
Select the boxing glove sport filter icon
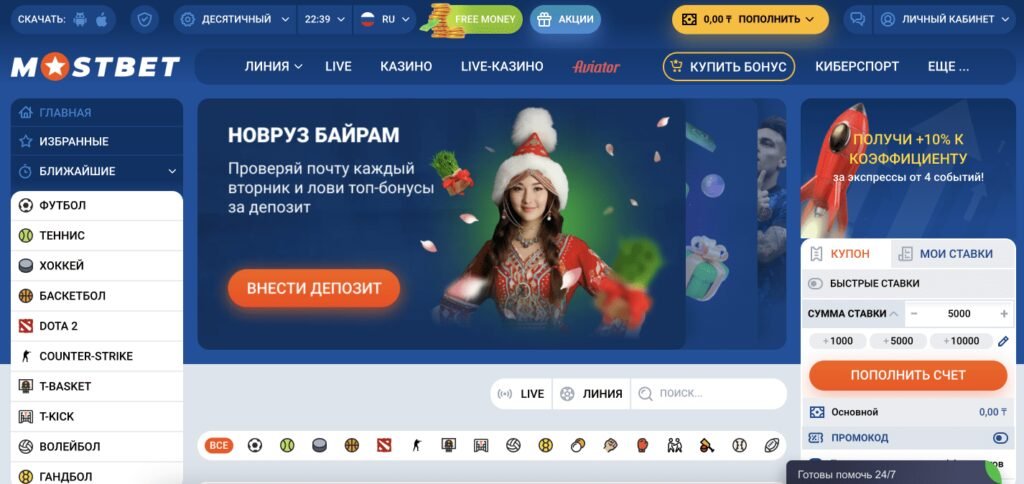click(x=643, y=445)
